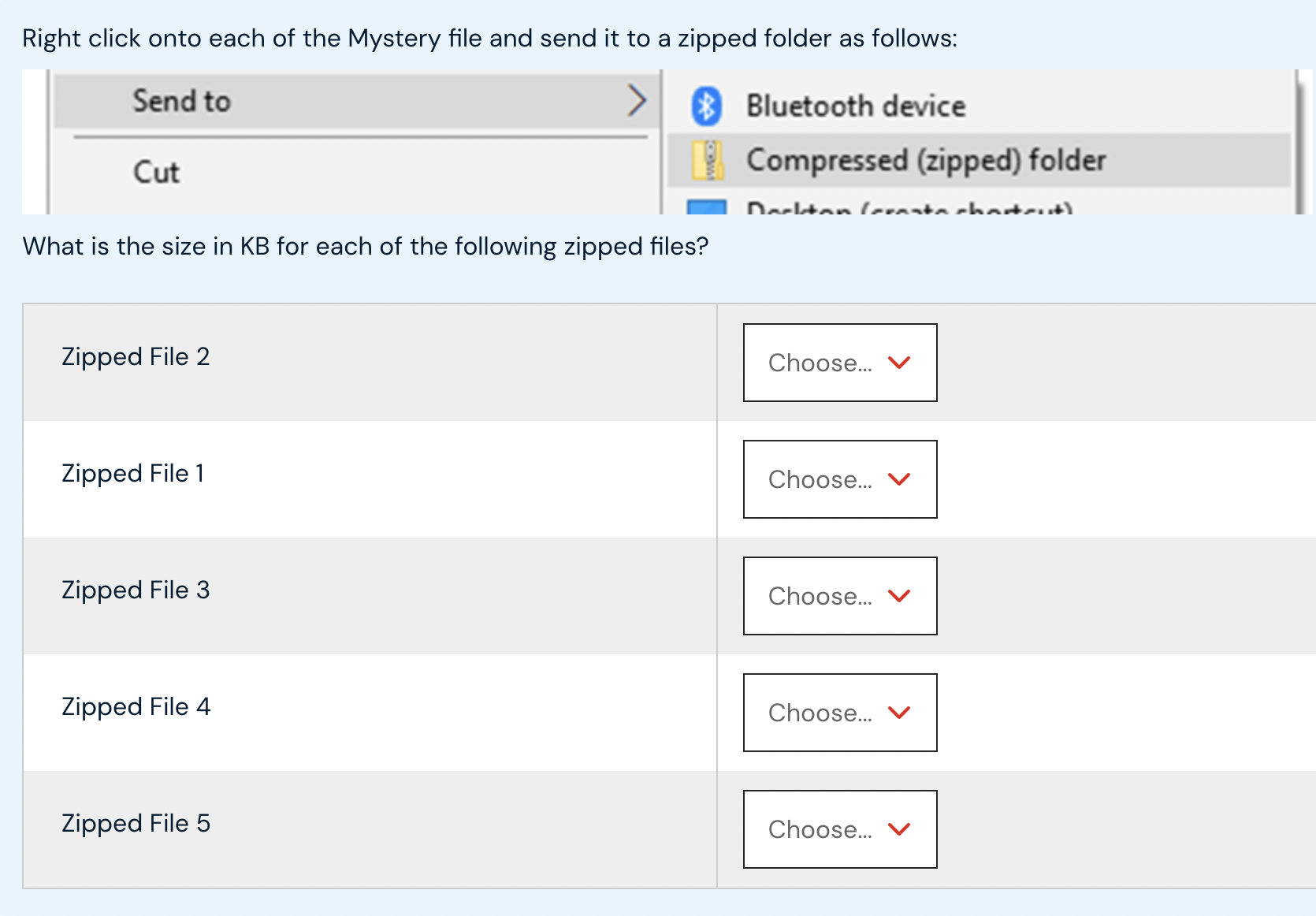The image size is (1316, 916).
Task: Open the Choose dropdown for Zipped File 1
Action: (839, 479)
